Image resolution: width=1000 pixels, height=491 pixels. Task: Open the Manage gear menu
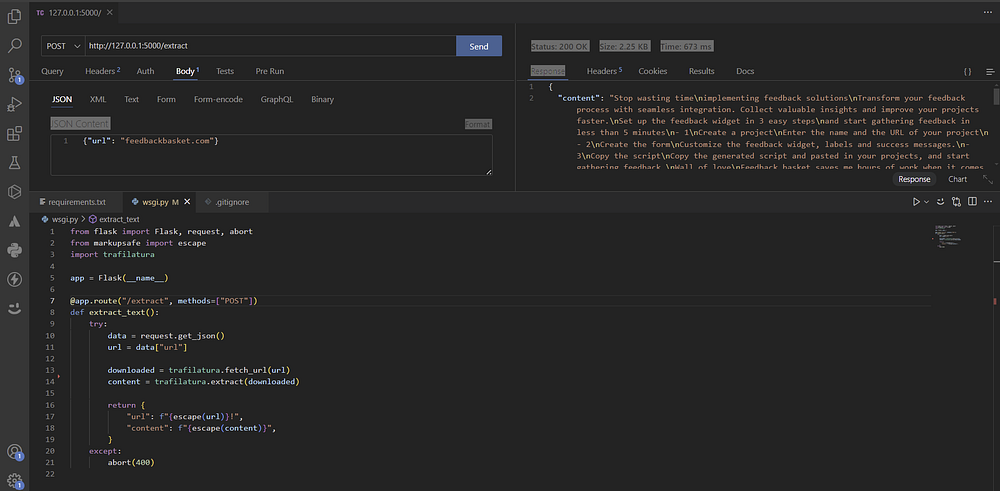pos(15,481)
